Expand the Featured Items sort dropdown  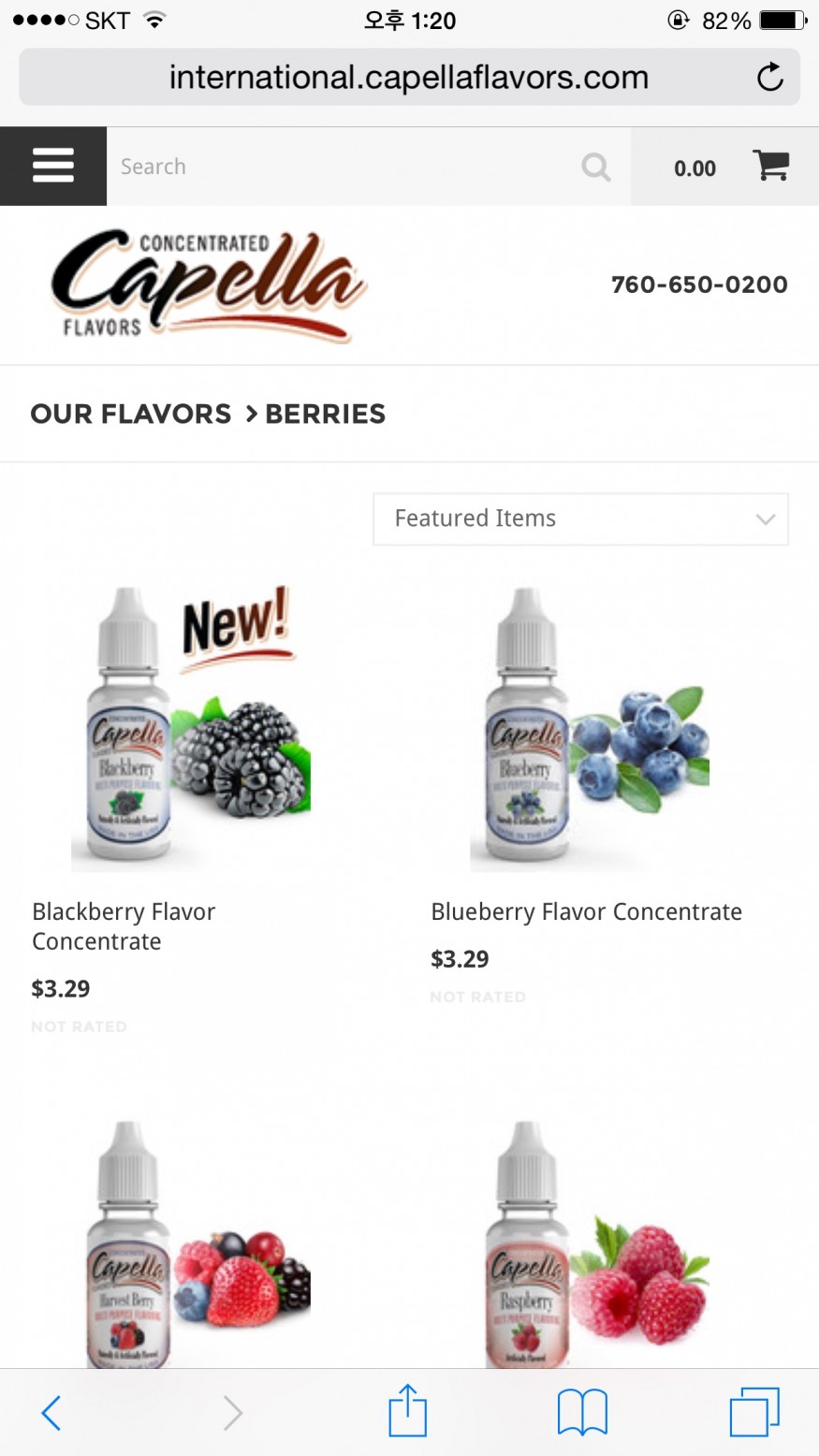580,519
